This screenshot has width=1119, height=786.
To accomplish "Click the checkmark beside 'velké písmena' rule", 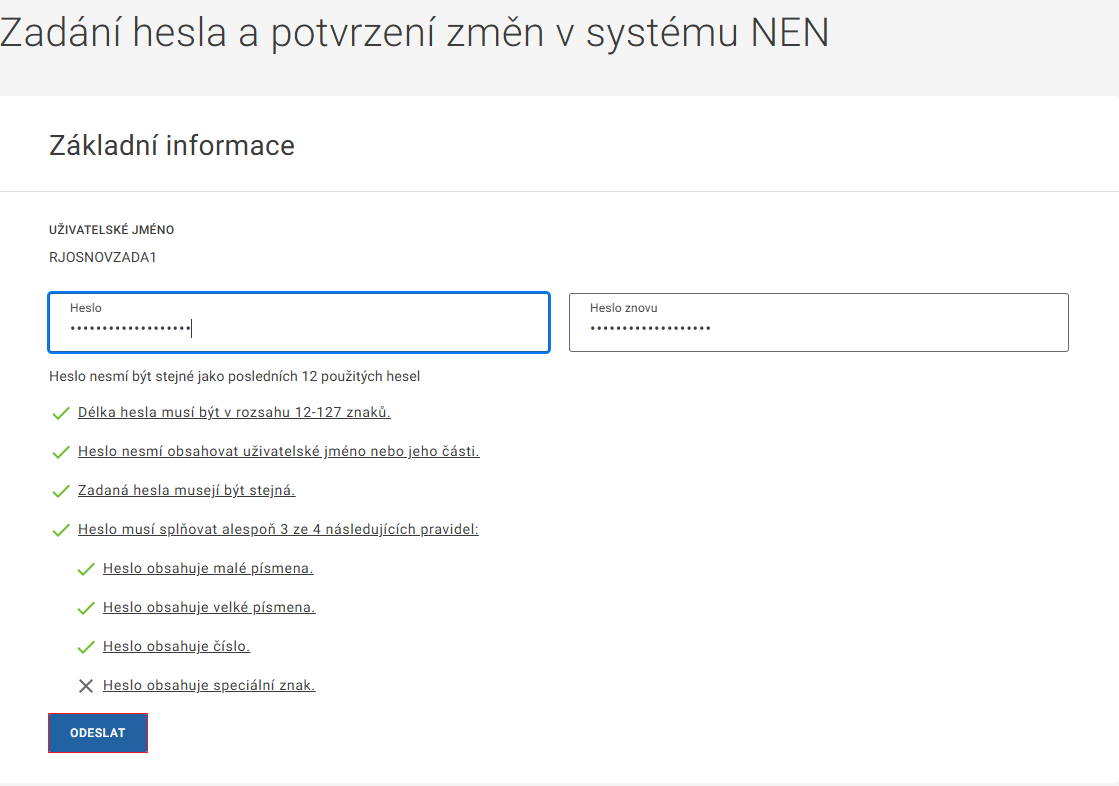I will (x=85, y=608).
